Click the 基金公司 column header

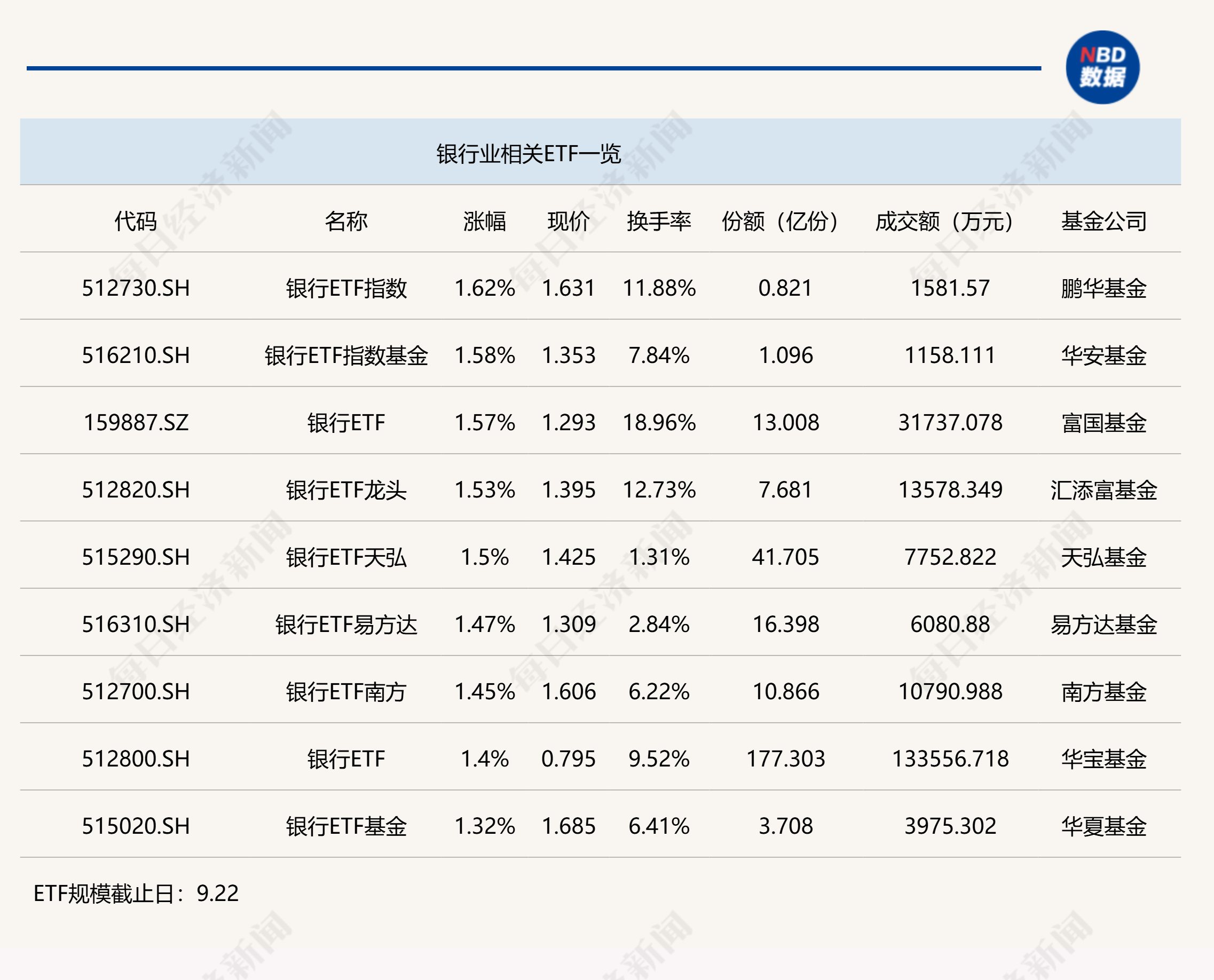(x=1103, y=221)
